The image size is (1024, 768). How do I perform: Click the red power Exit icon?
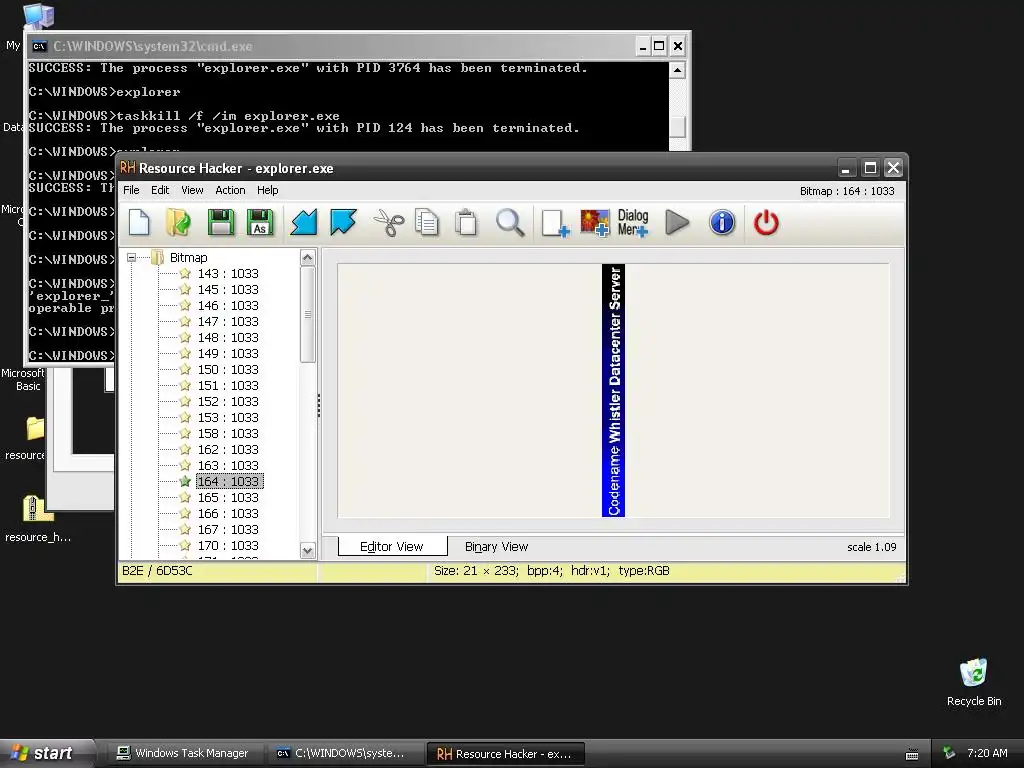766,223
